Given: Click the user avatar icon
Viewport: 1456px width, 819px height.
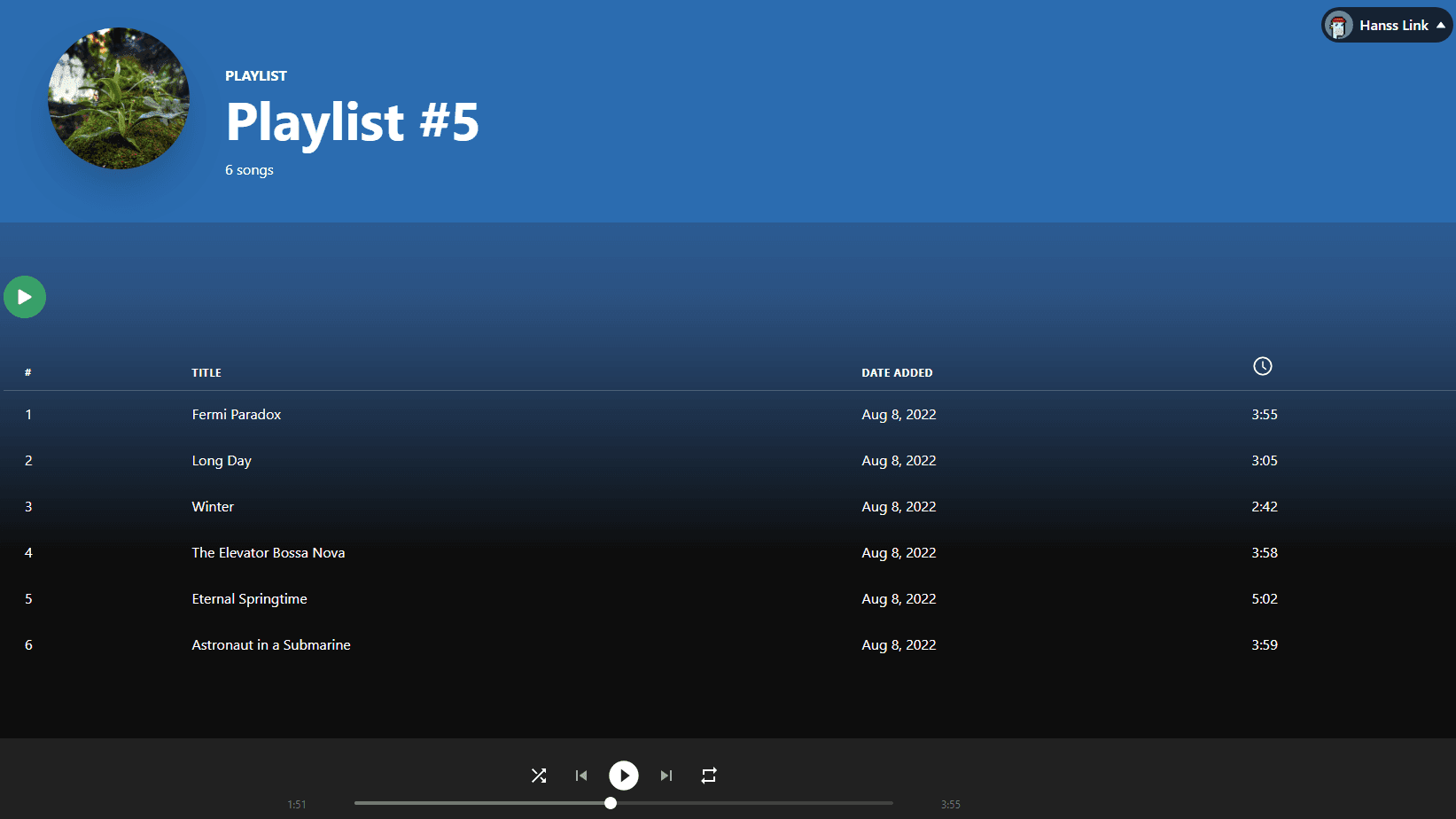Looking at the screenshot, I should pyautogui.click(x=1338, y=26).
